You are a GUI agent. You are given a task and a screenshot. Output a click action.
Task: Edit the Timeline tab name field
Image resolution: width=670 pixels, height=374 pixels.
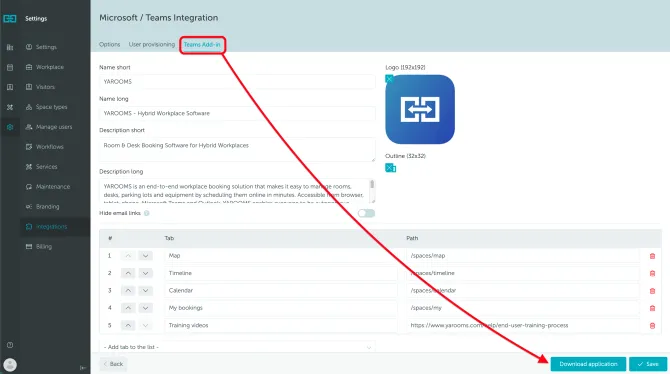click(x=281, y=273)
